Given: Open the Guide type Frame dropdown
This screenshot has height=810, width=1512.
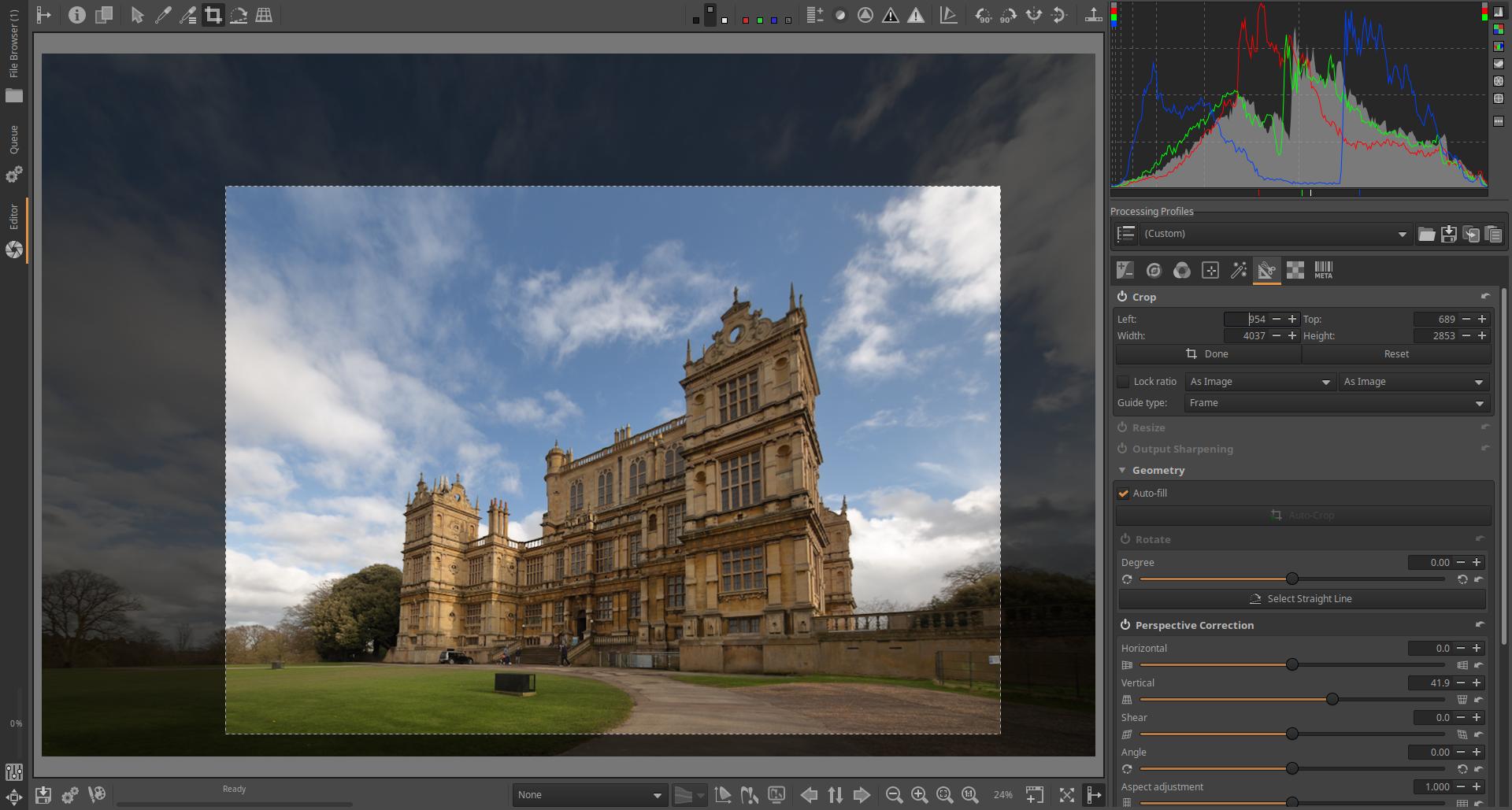Looking at the screenshot, I should (x=1336, y=403).
